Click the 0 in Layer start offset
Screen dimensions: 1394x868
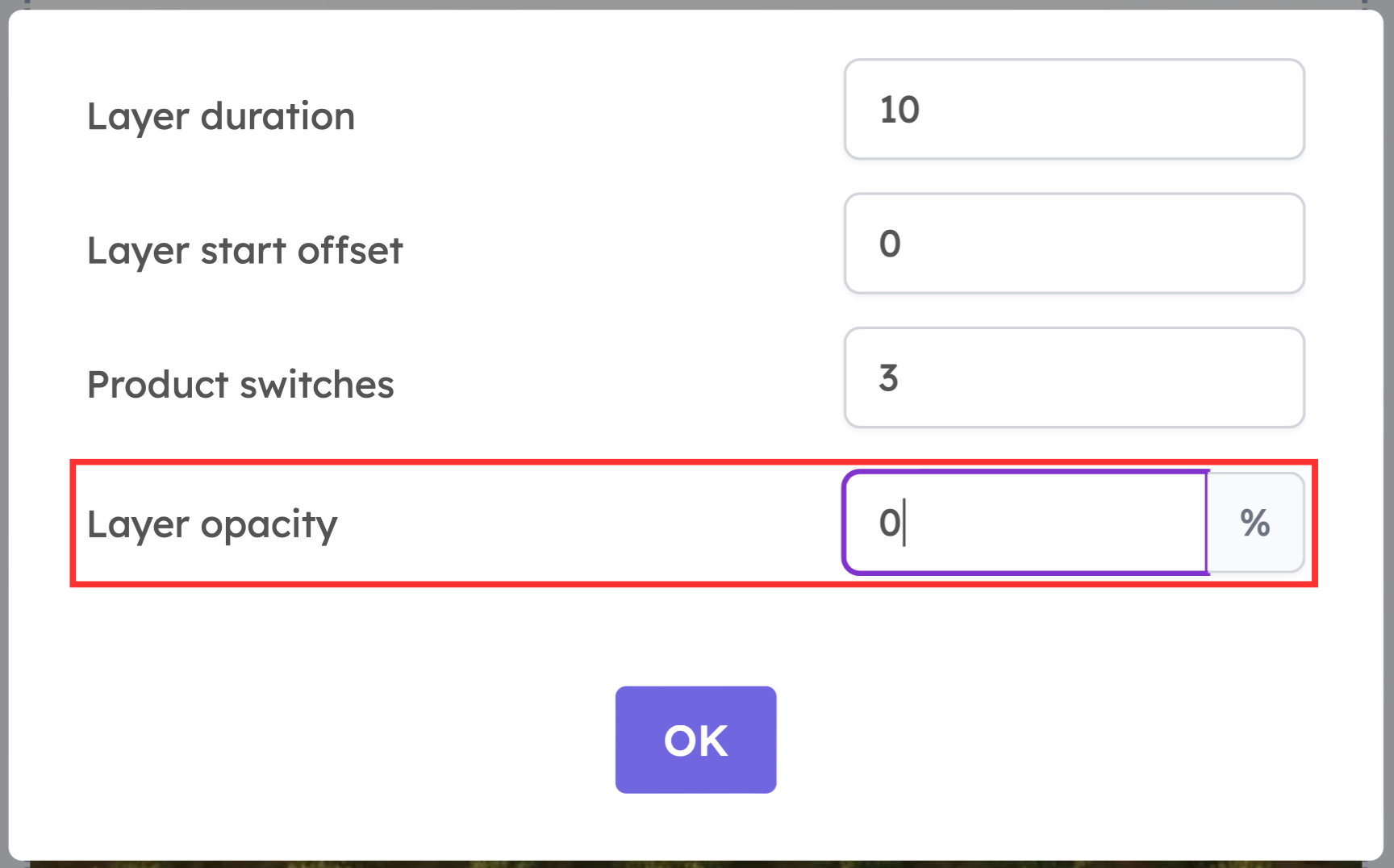(x=890, y=244)
